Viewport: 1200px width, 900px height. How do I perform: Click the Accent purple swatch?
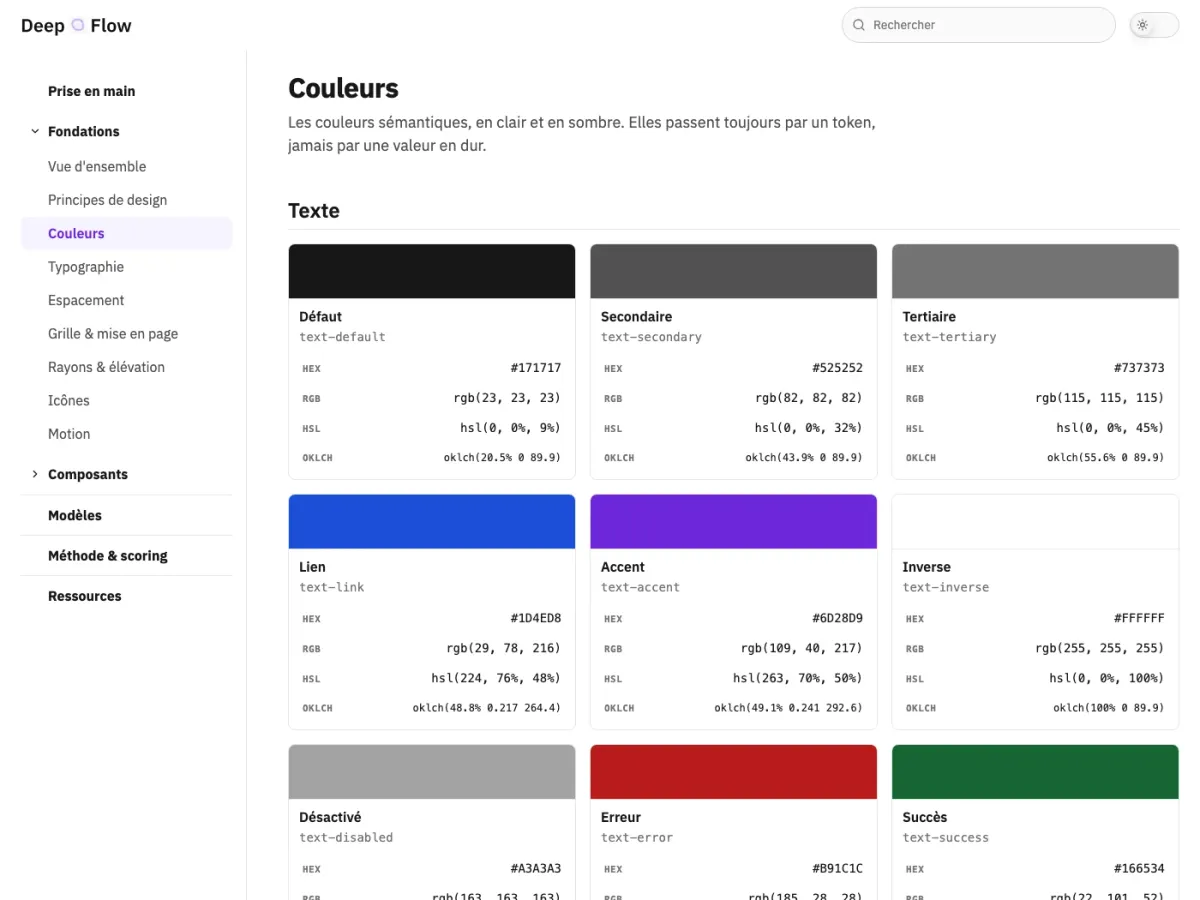(734, 521)
